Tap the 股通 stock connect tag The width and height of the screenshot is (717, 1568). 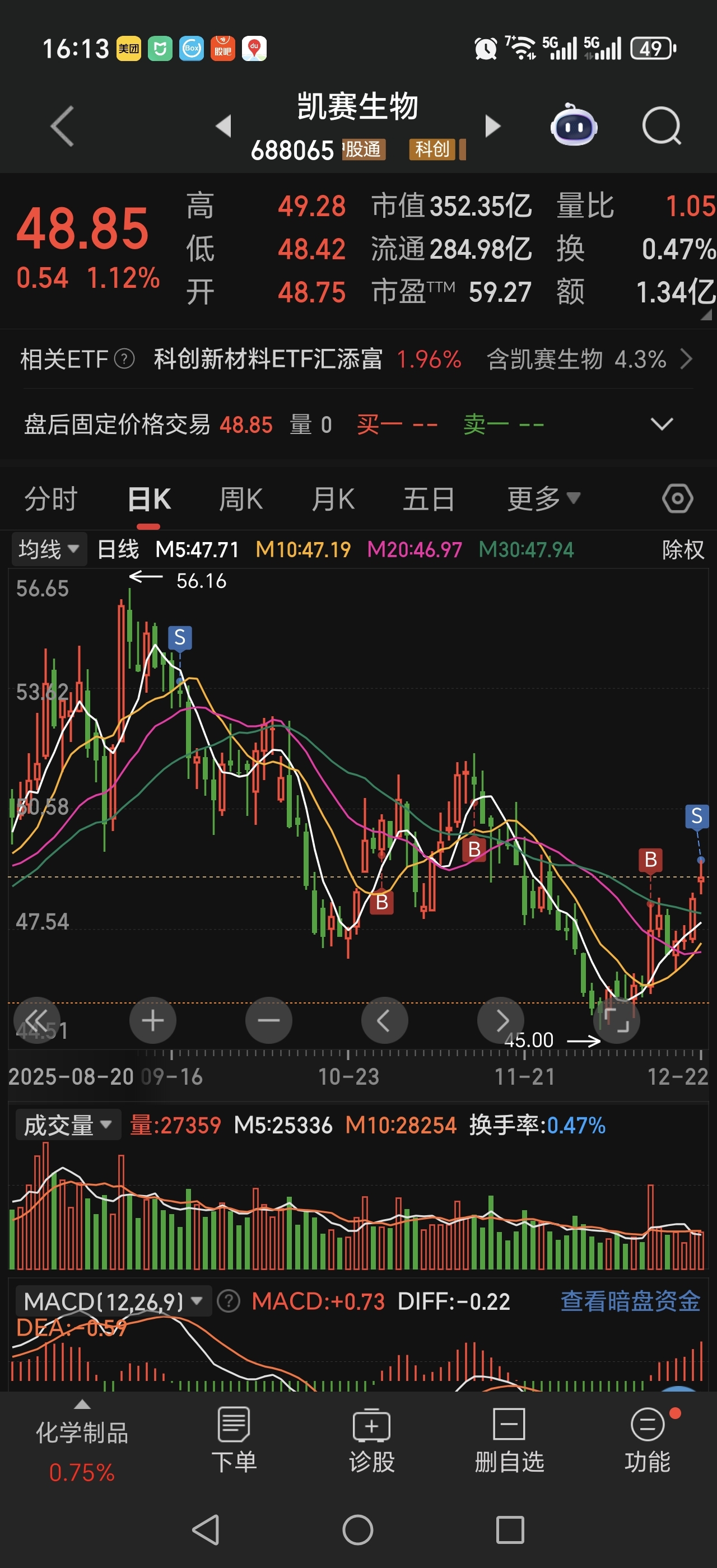pyautogui.click(x=364, y=149)
